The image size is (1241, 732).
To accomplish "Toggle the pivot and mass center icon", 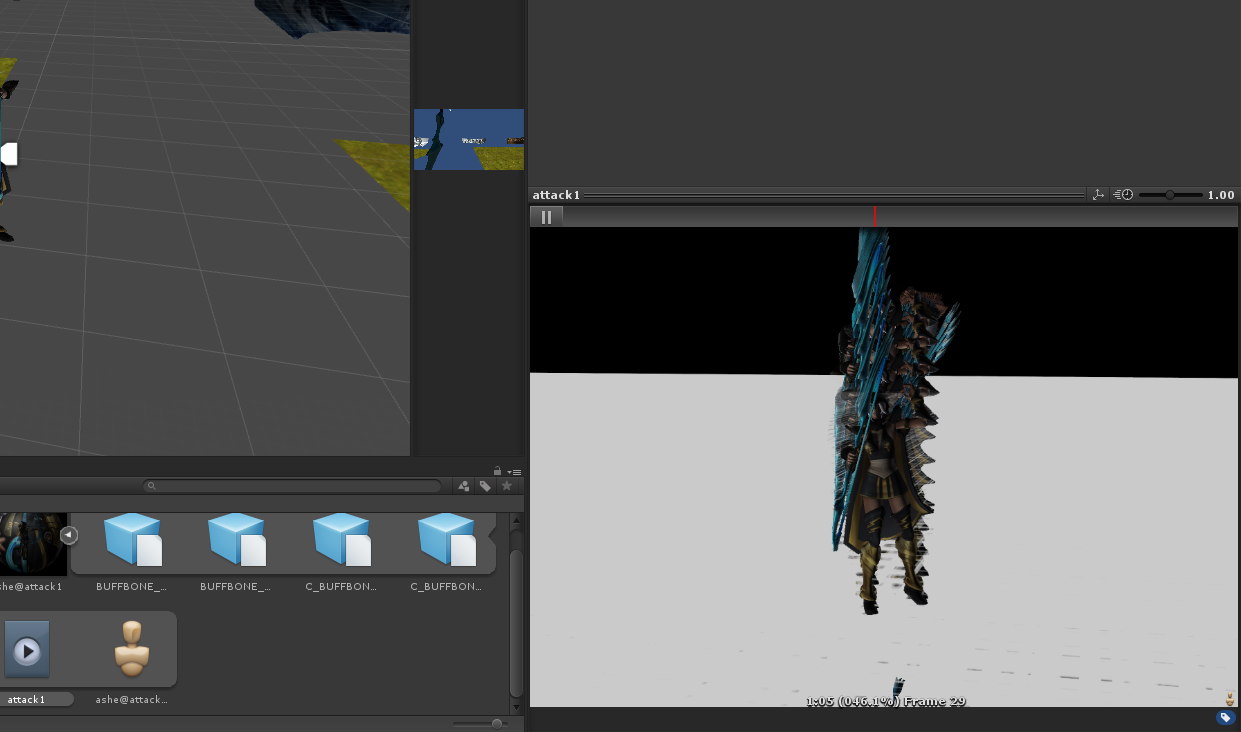I will pos(1098,195).
